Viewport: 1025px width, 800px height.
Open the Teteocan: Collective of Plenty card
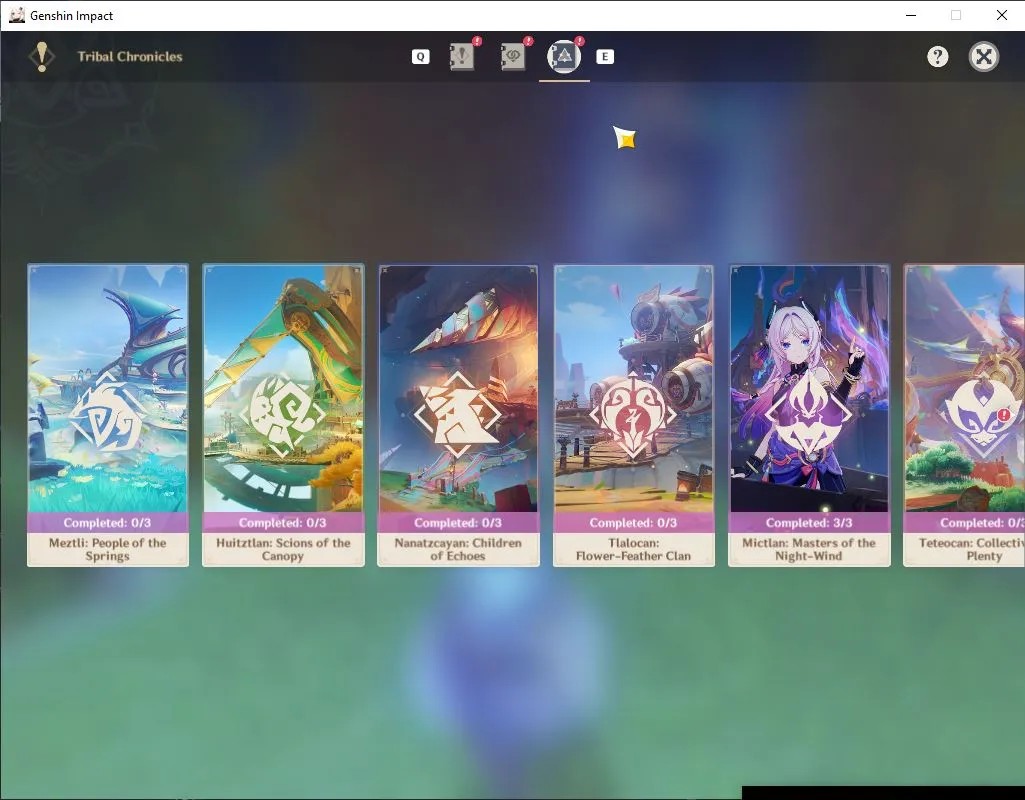tap(964, 415)
